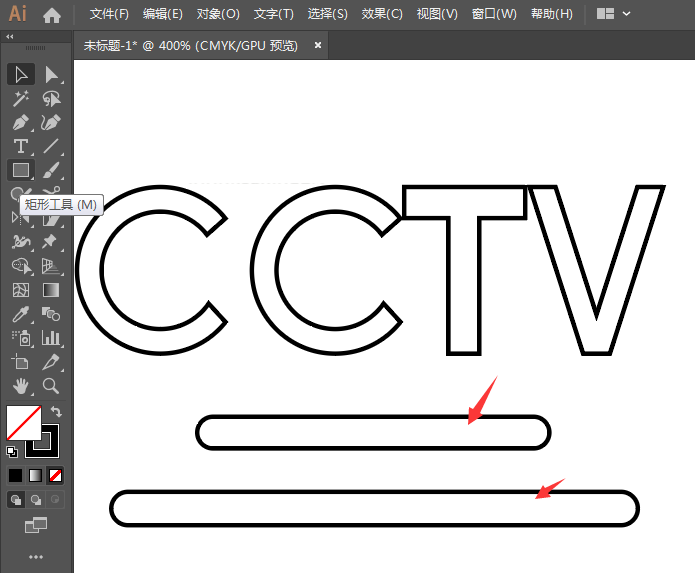695x573 pixels.
Task: Open the 帮助(H) menu
Action: 552,14
